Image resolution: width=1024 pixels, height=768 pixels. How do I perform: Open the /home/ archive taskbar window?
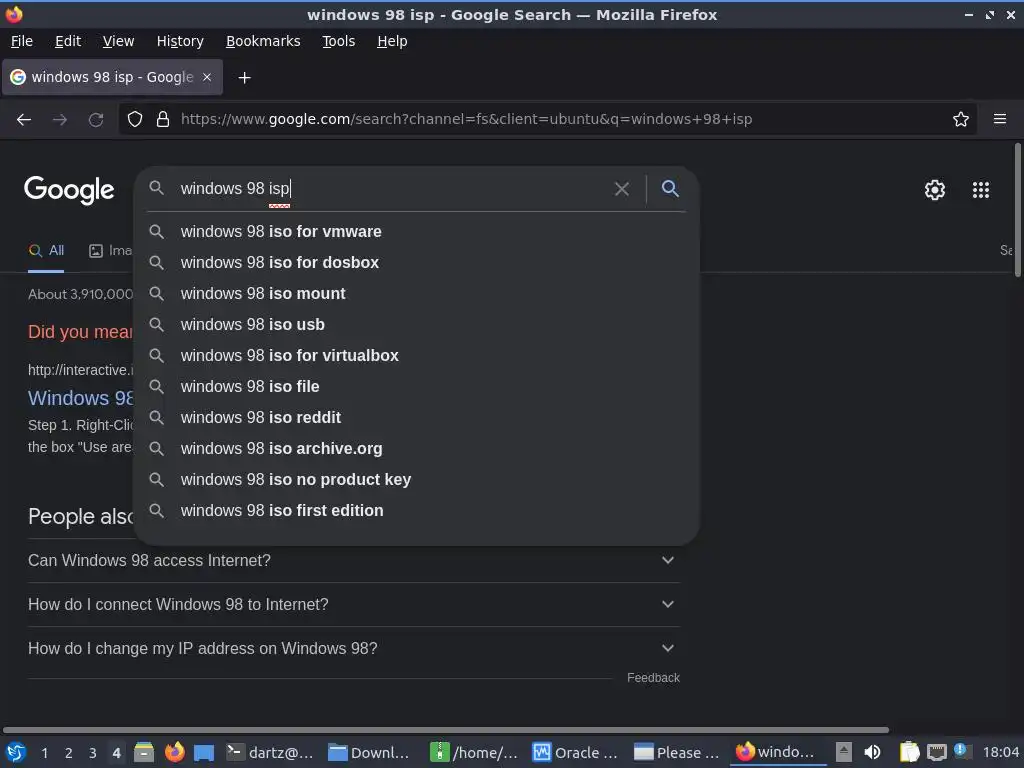point(473,753)
